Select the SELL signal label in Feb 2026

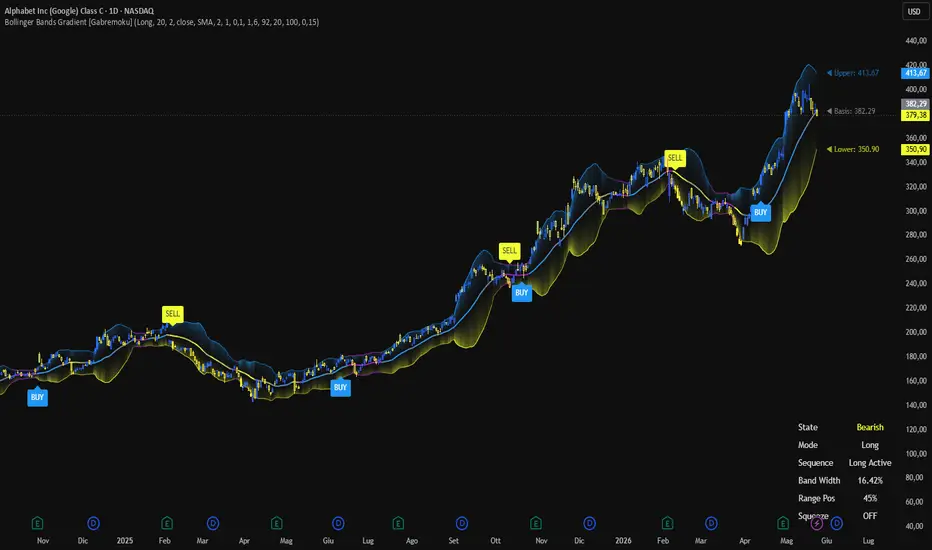[675, 159]
